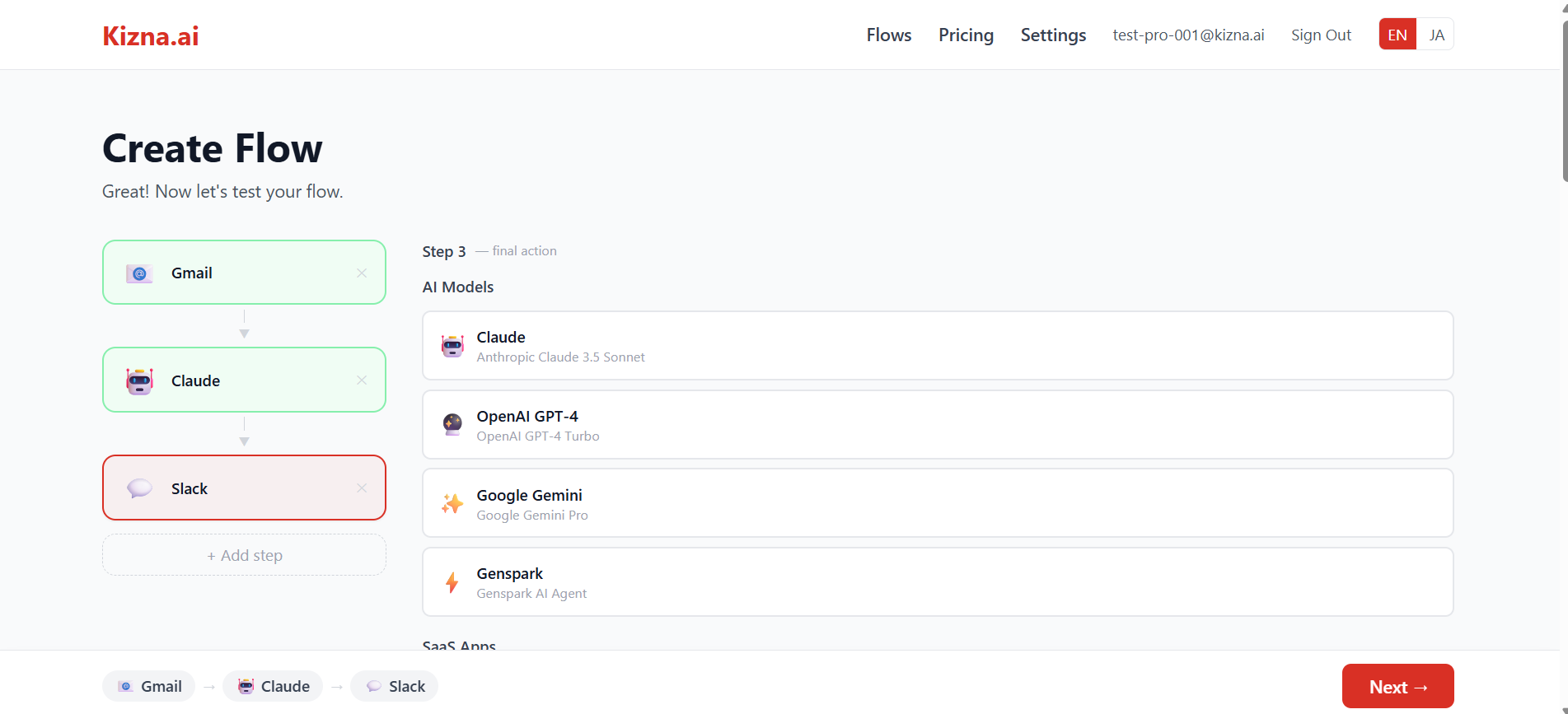
Task: Go to the Pricing page
Action: (x=966, y=35)
